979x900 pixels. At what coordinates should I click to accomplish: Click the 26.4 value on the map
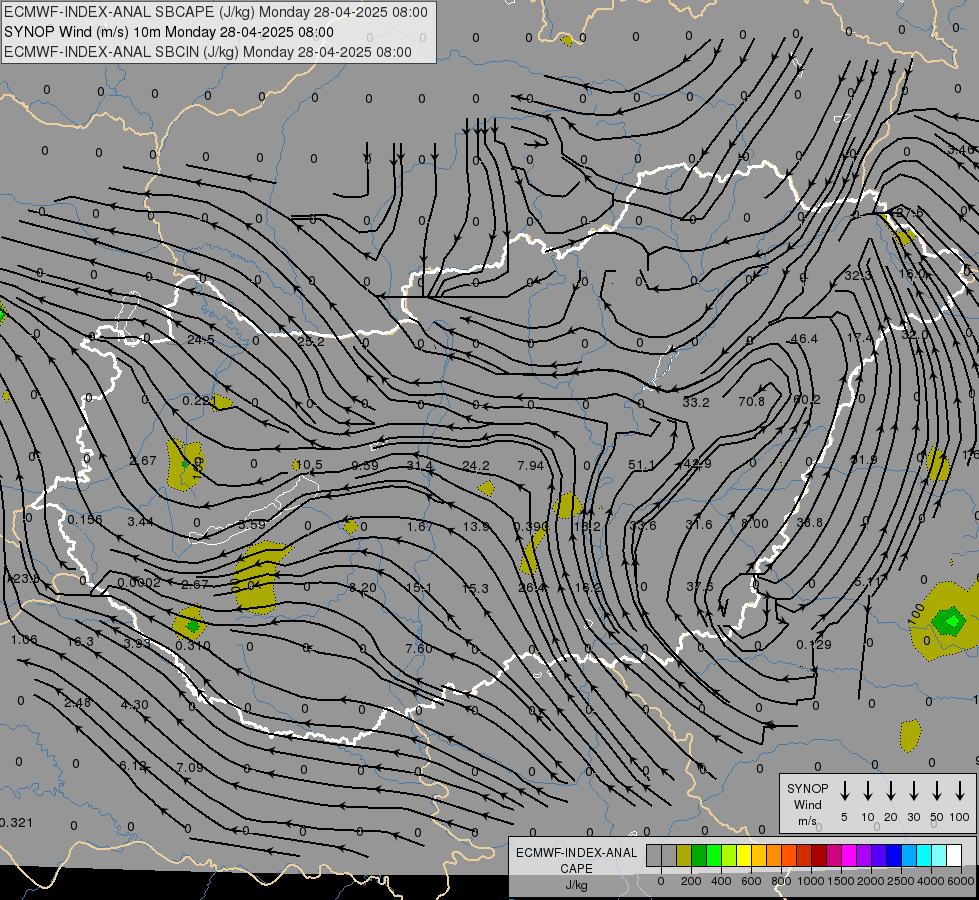pos(532,588)
